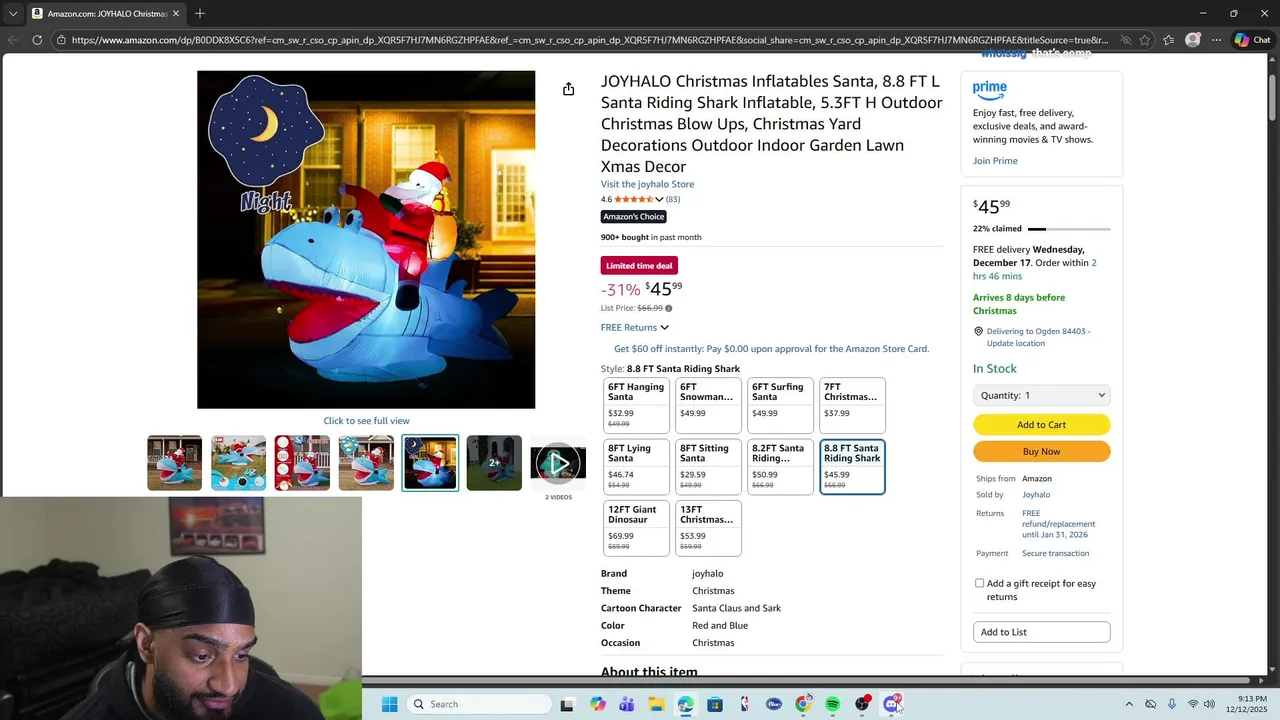1280x720 pixels.
Task: Open the Join Prime link
Action: point(995,161)
